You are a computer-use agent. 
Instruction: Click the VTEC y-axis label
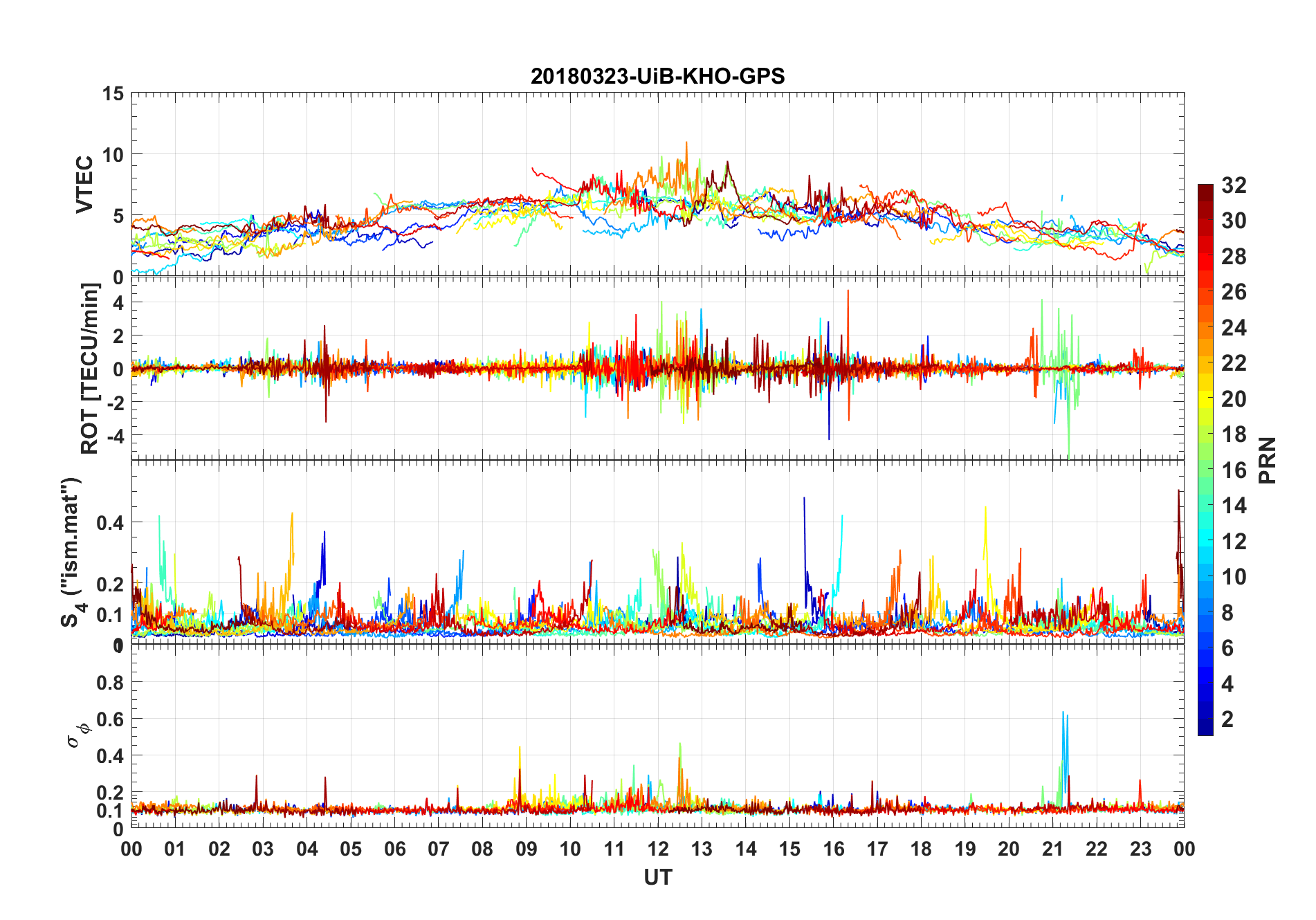pyautogui.click(x=84, y=185)
